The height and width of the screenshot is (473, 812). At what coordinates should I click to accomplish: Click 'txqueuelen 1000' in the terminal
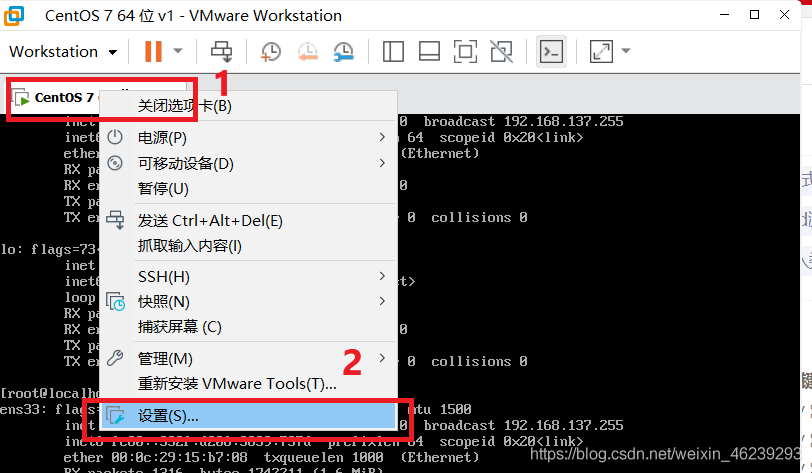[324, 457]
